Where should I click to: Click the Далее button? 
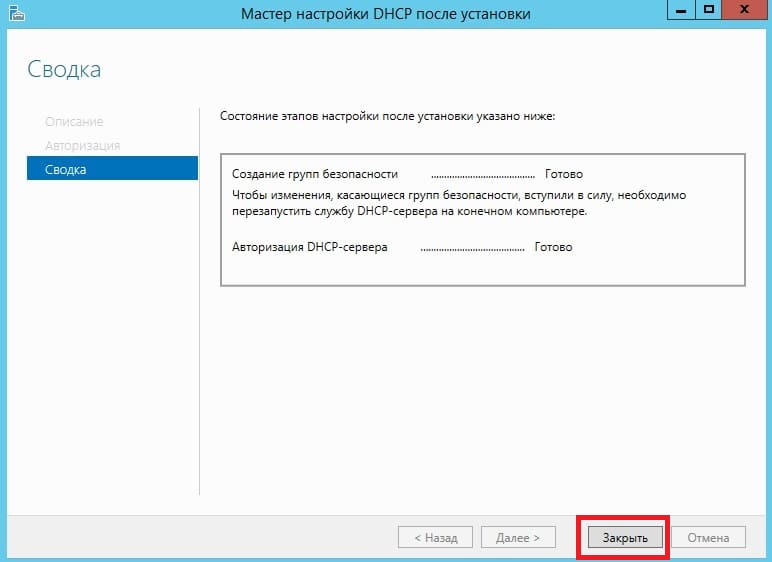point(518,537)
